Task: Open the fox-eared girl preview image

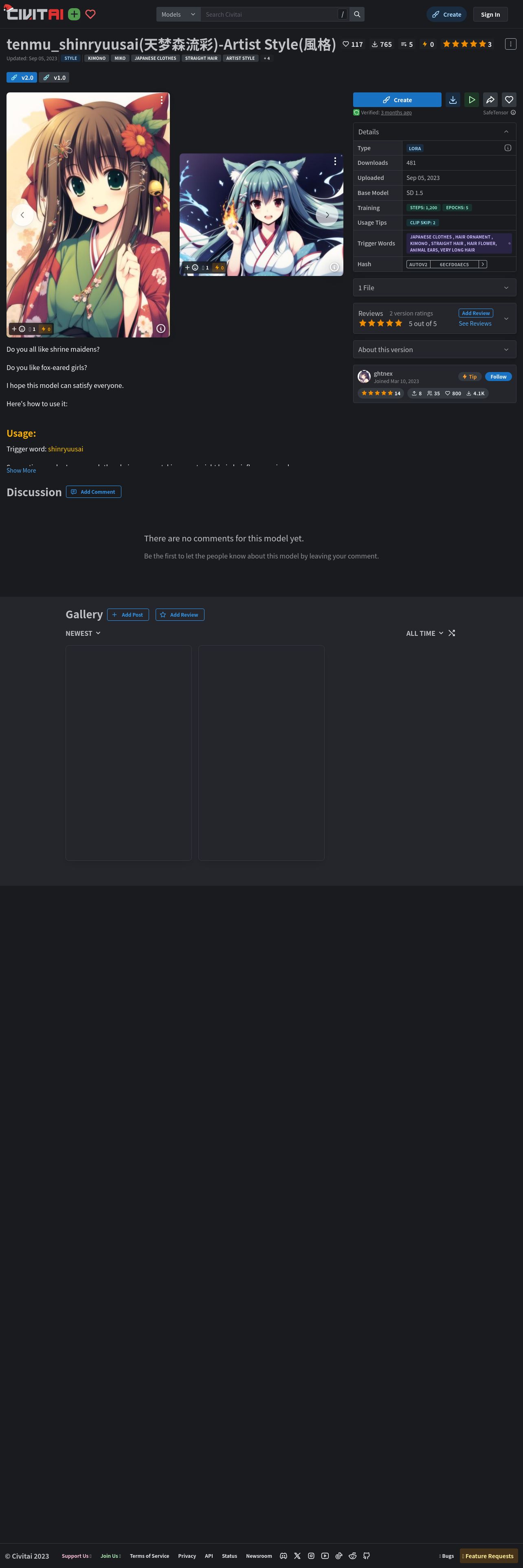Action: click(261, 214)
